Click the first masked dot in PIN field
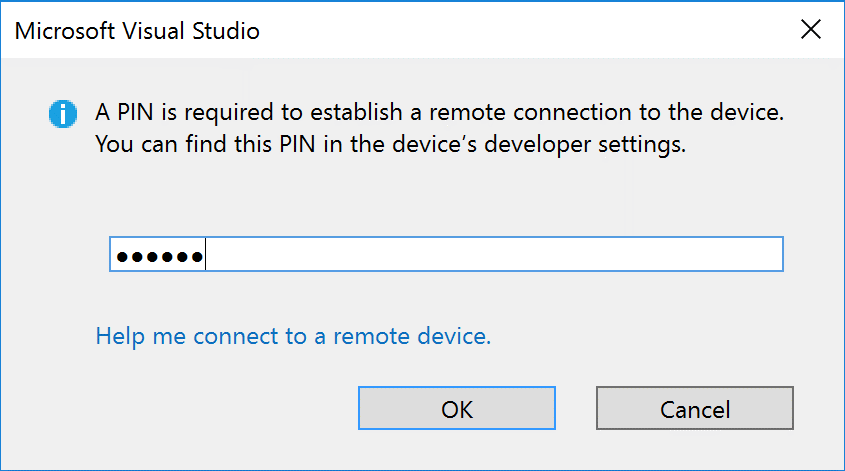This screenshot has height=471, width=845. [122, 257]
